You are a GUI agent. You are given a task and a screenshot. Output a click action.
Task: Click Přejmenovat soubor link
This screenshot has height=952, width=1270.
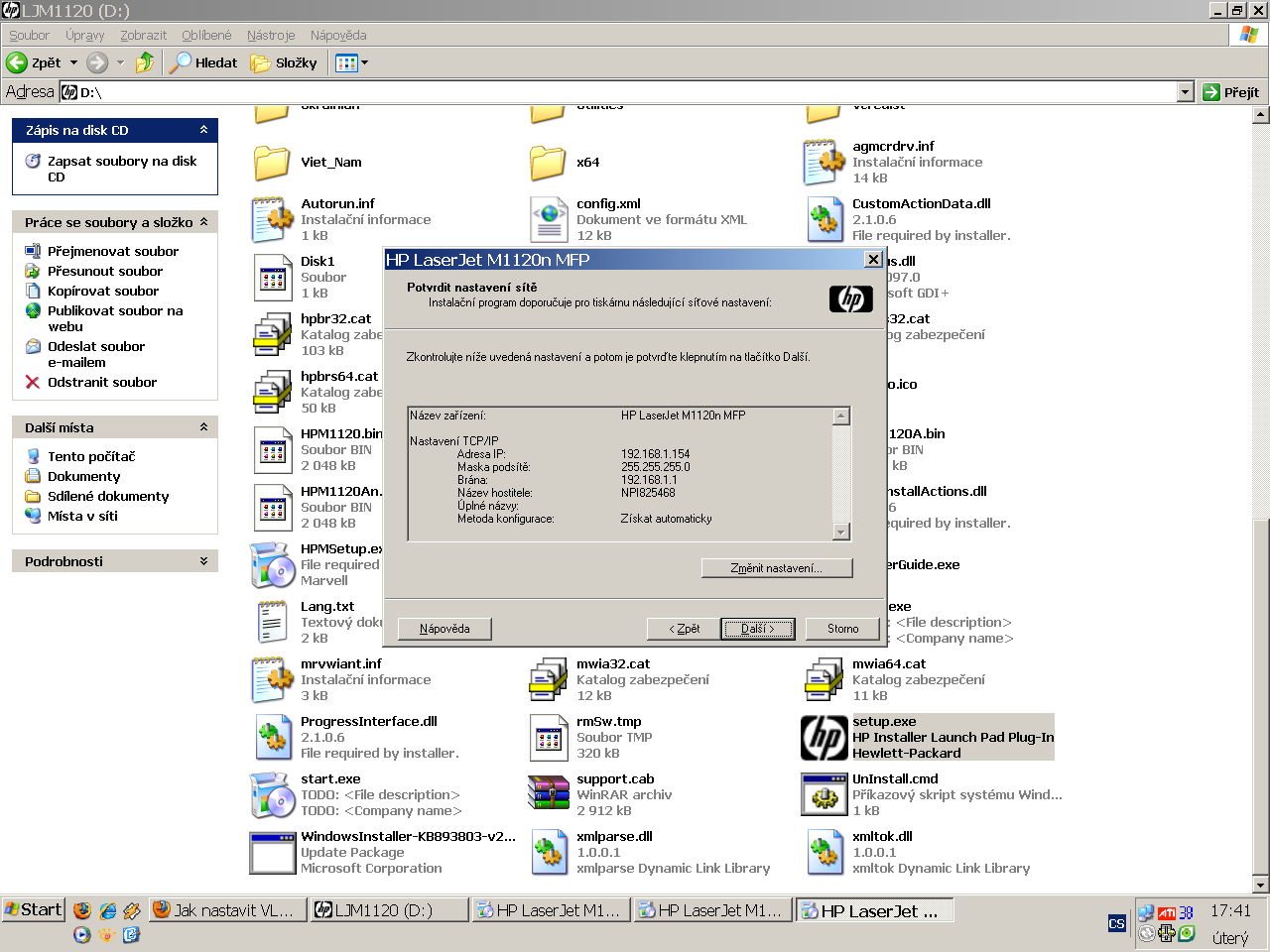(x=113, y=251)
